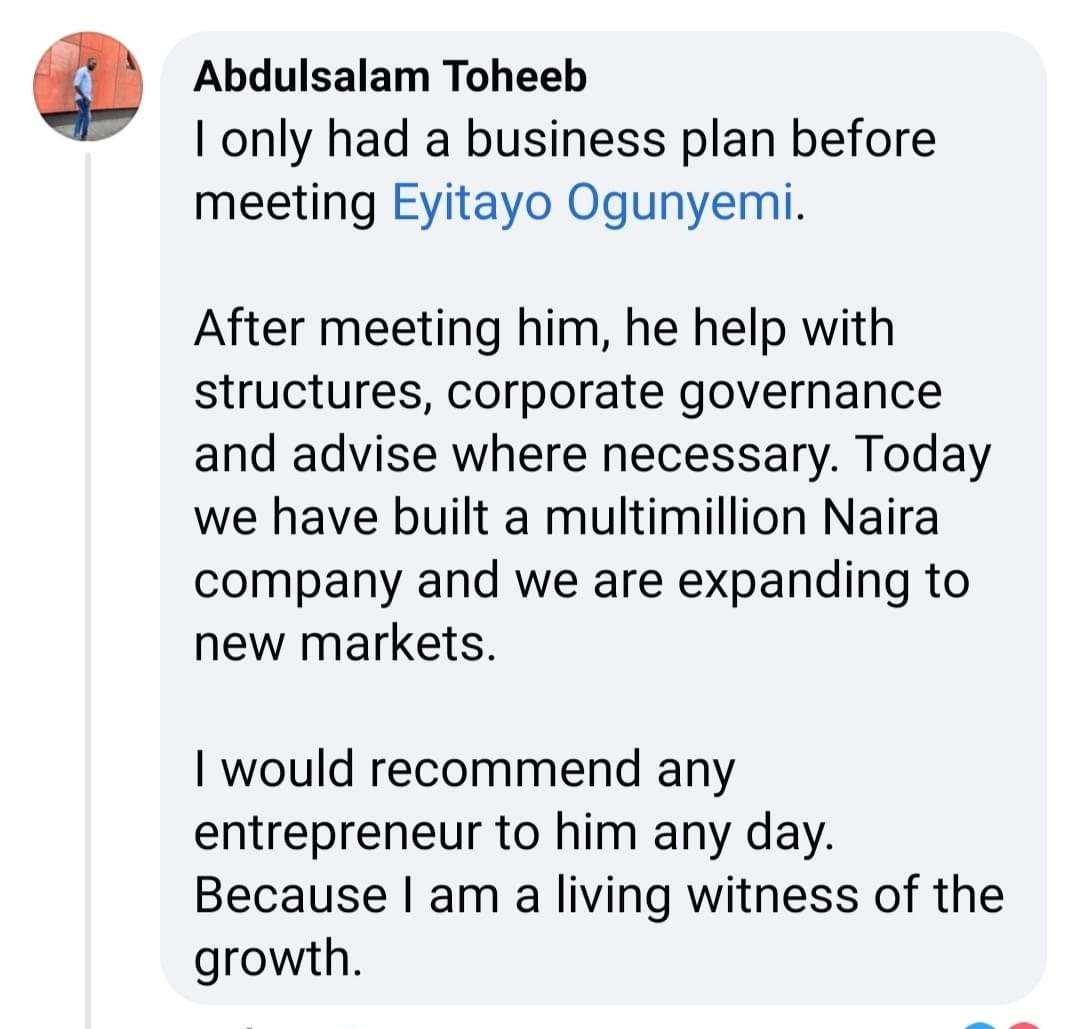Viewport: 1080px width, 1029px height.
Task: Click the blue like reaction icon
Action: tap(980, 1023)
